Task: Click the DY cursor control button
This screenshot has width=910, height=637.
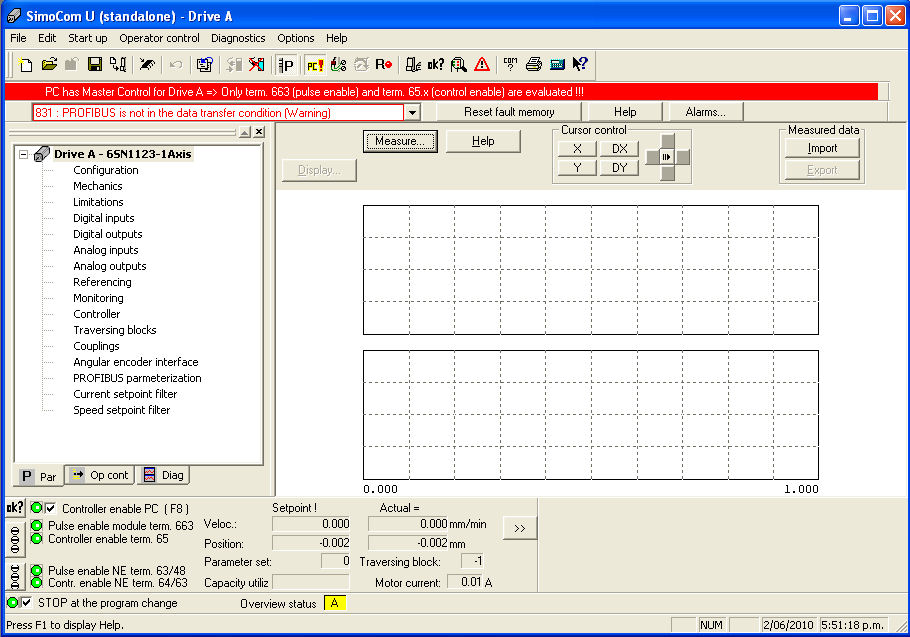Action: pos(619,168)
